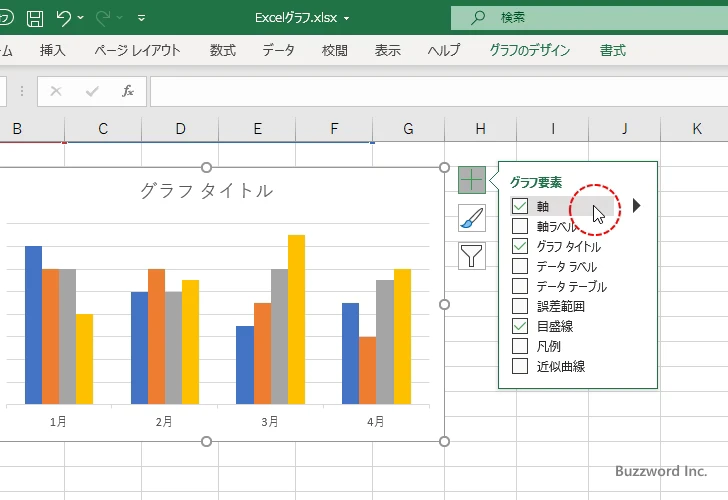Uncheck the 軸 checkbox
This screenshot has width=728, height=500.
[x=520, y=206]
